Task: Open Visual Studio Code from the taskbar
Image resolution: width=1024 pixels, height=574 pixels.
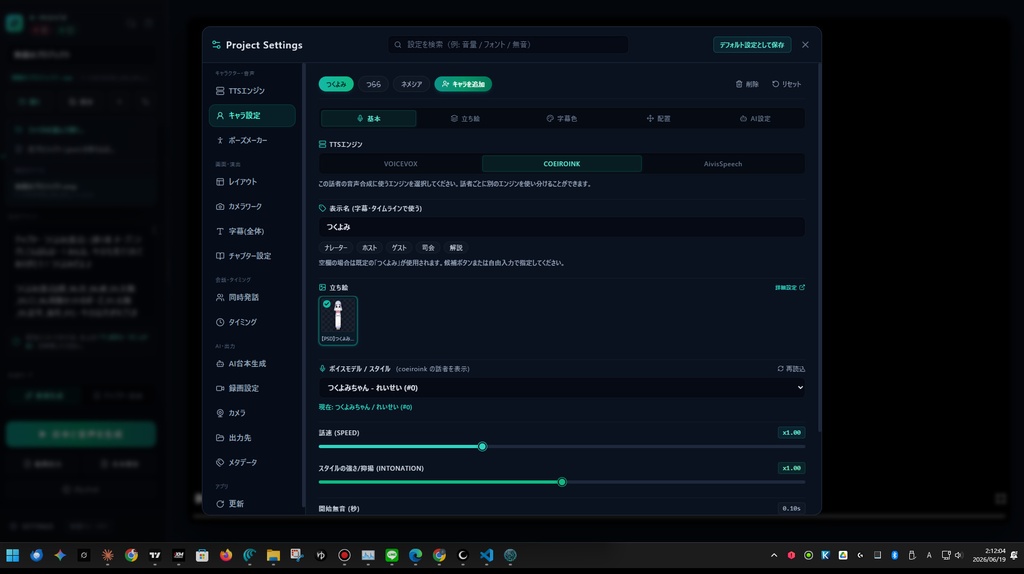Action: [487, 556]
